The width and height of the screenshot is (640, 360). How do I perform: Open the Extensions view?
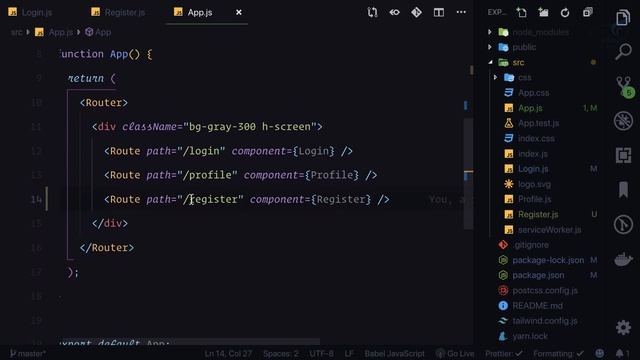click(x=623, y=155)
